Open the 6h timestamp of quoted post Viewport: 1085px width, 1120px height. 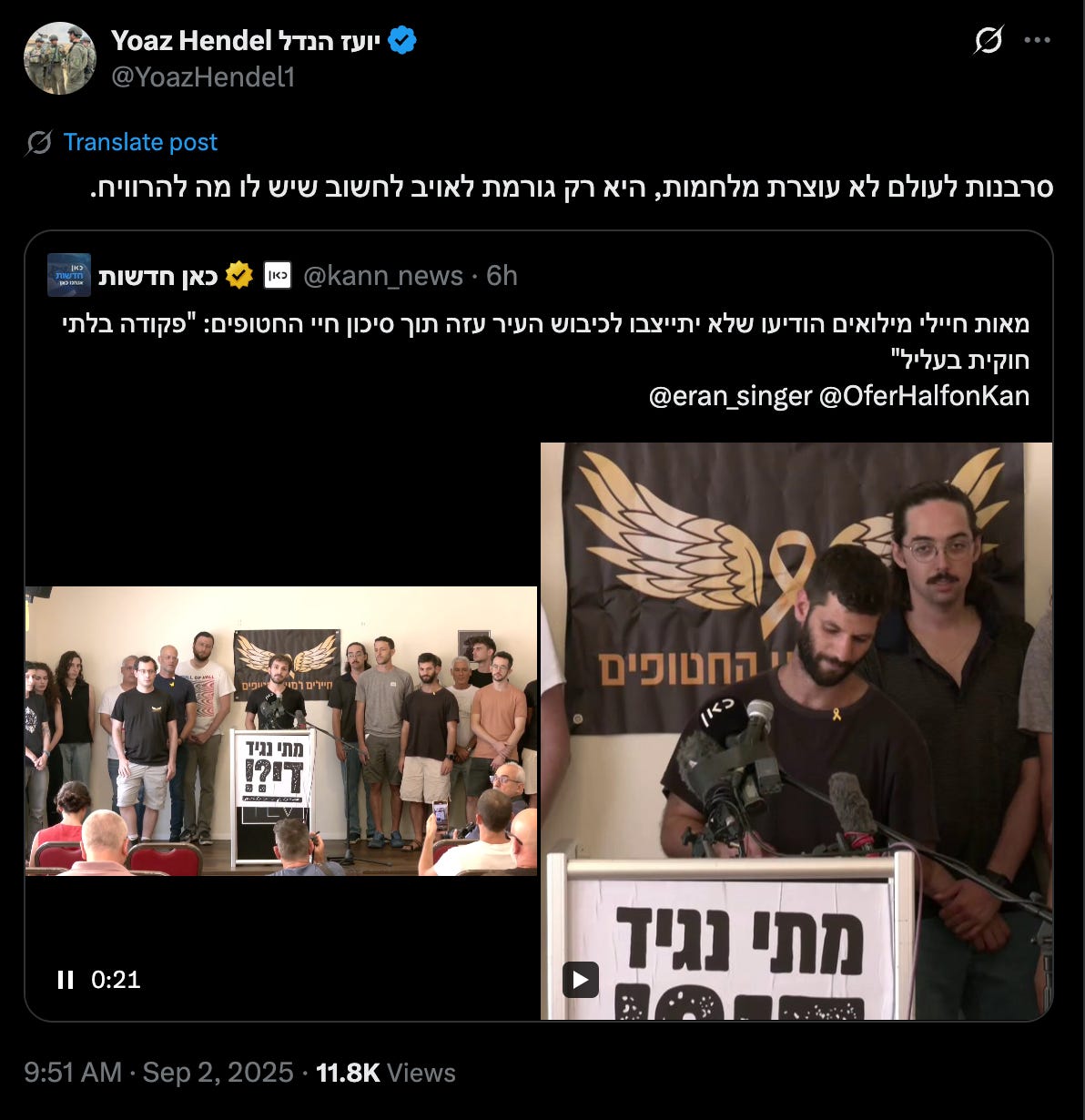[502, 276]
